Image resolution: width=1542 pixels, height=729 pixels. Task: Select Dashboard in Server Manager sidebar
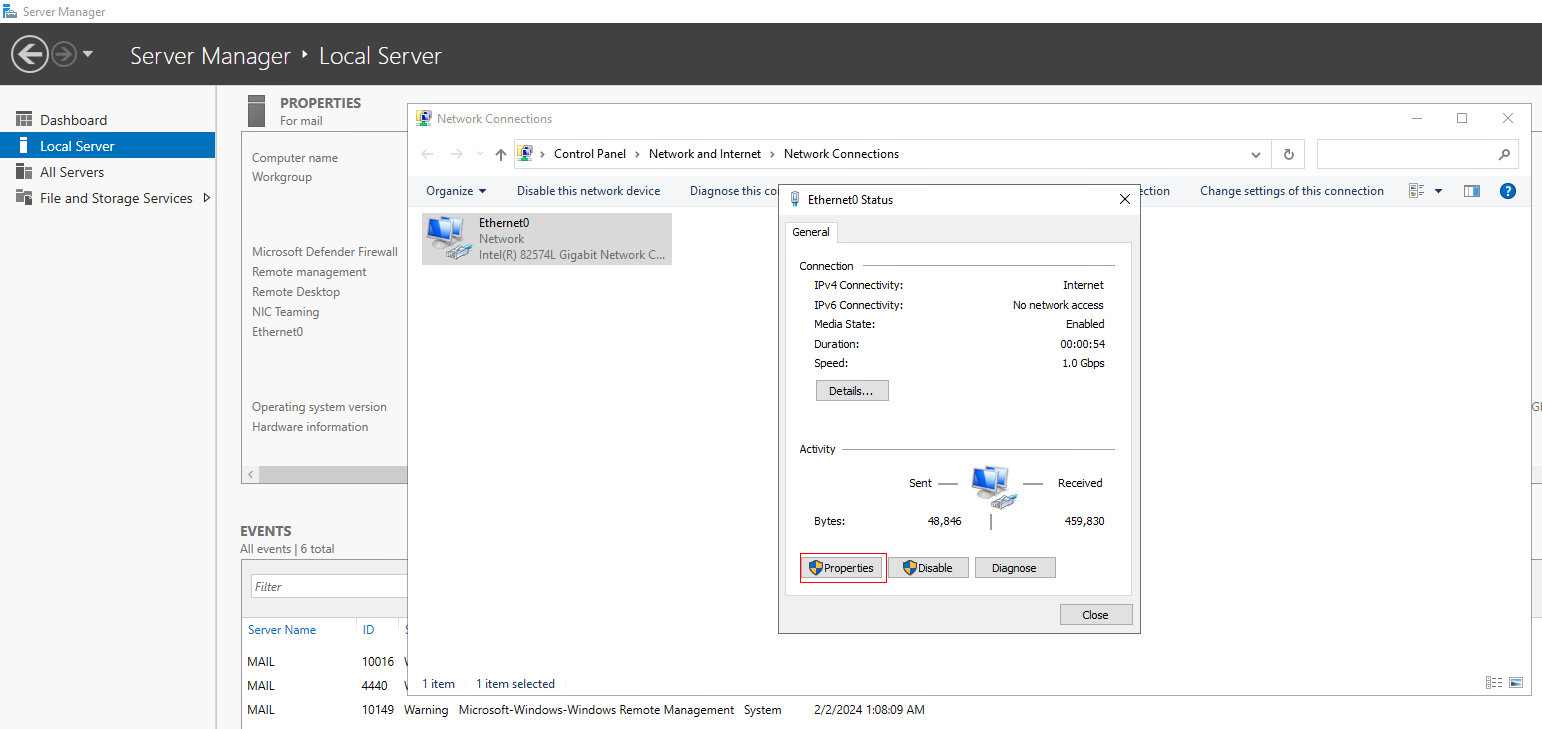(73, 120)
